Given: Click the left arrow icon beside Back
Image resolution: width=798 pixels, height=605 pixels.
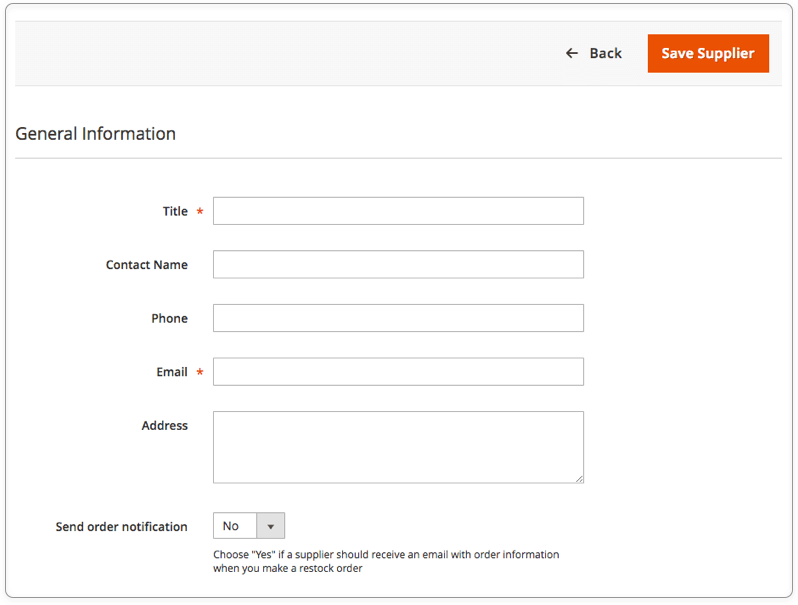Looking at the screenshot, I should click(572, 53).
